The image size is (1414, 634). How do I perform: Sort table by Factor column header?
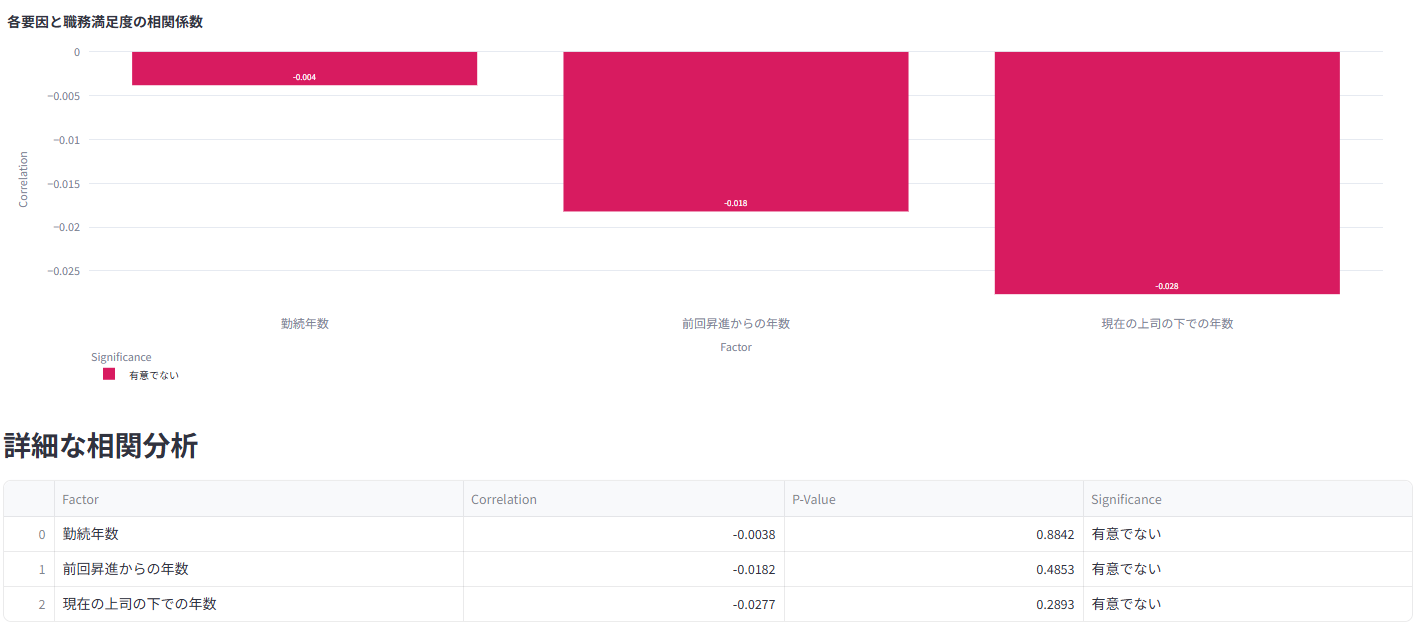pos(259,499)
